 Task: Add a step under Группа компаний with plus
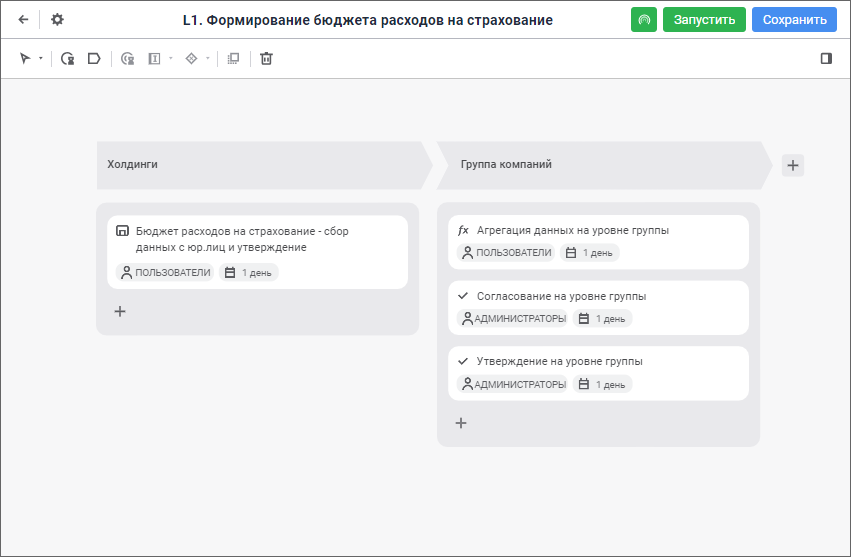461,423
